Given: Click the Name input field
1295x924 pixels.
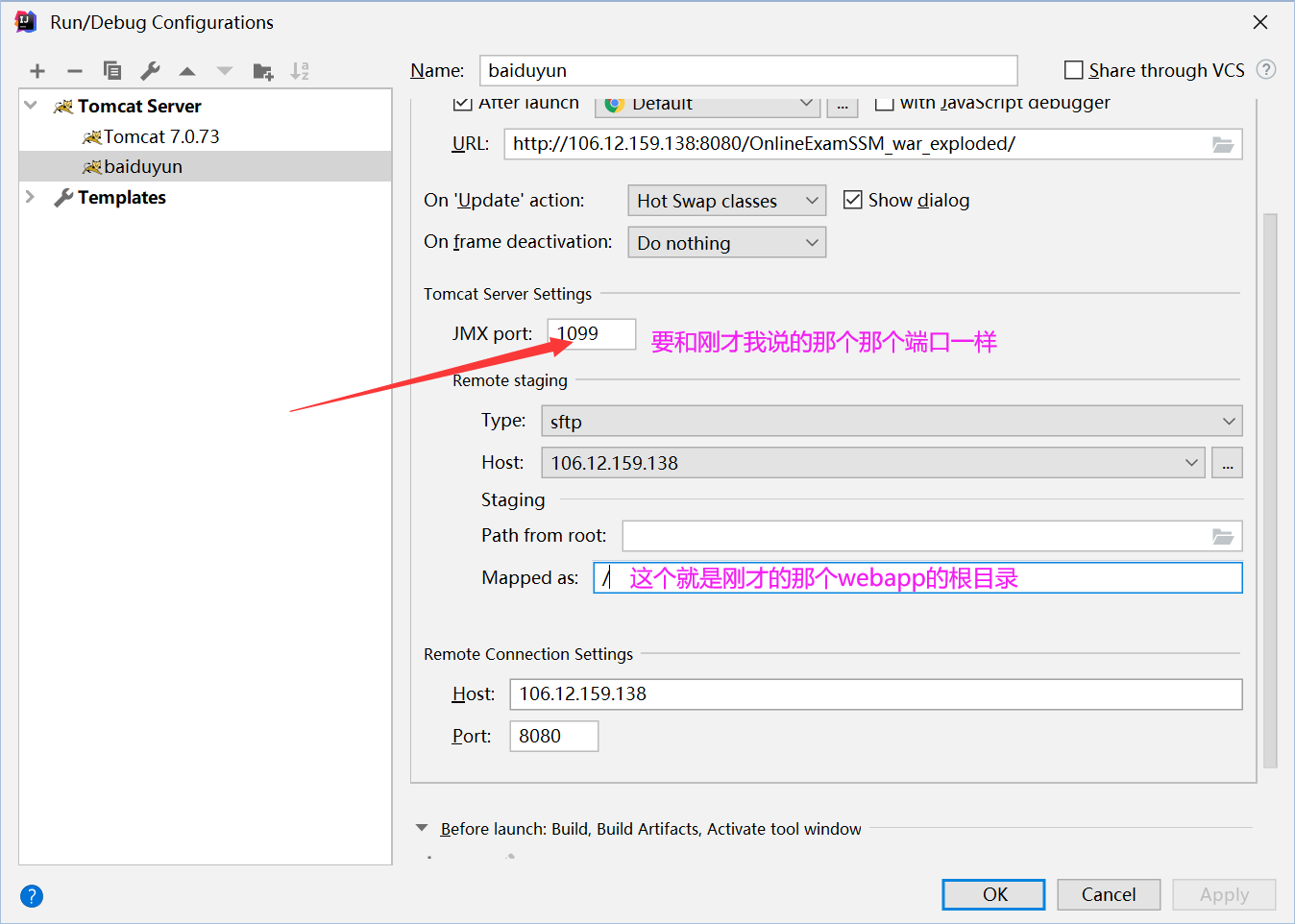Looking at the screenshot, I should pos(748,70).
